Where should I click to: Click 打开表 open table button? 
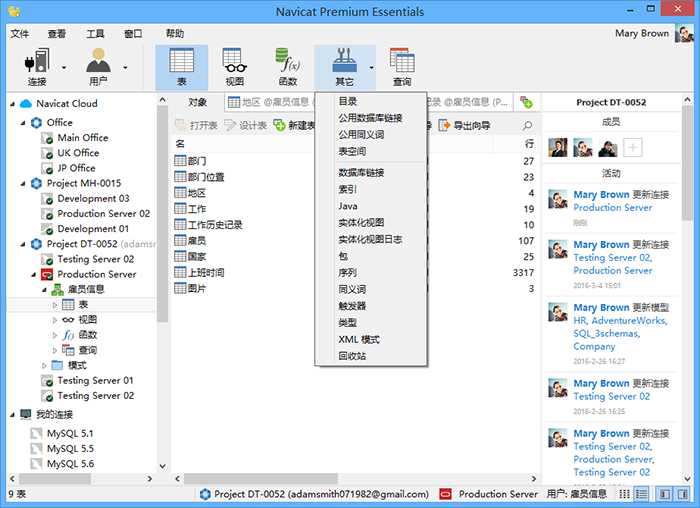(x=196, y=125)
